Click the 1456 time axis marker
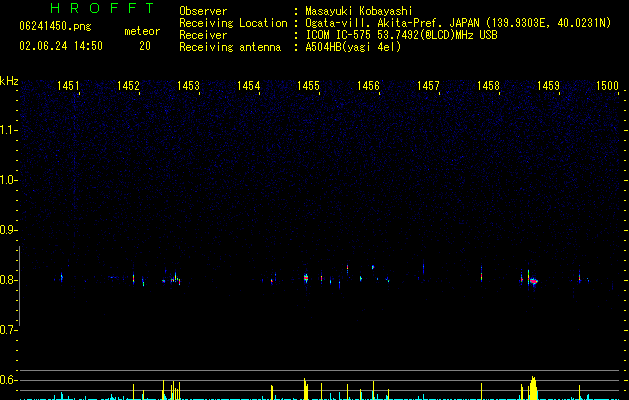The height and width of the screenshot is (400, 629). pos(368,86)
